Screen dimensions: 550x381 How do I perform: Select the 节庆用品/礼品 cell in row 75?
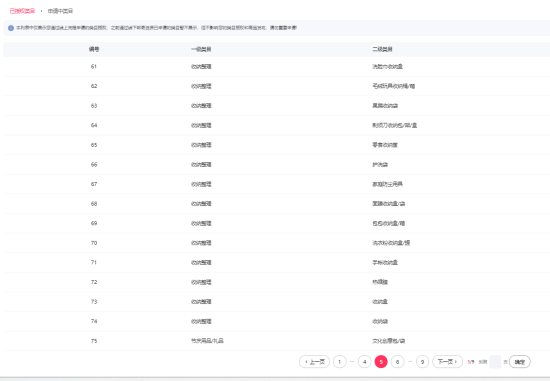coord(207,341)
